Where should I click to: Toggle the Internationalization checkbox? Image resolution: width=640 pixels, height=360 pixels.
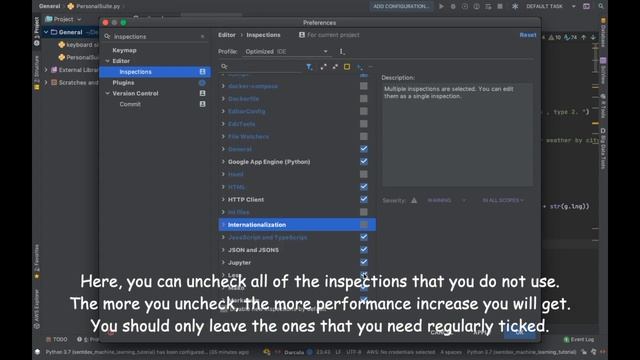point(364,224)
